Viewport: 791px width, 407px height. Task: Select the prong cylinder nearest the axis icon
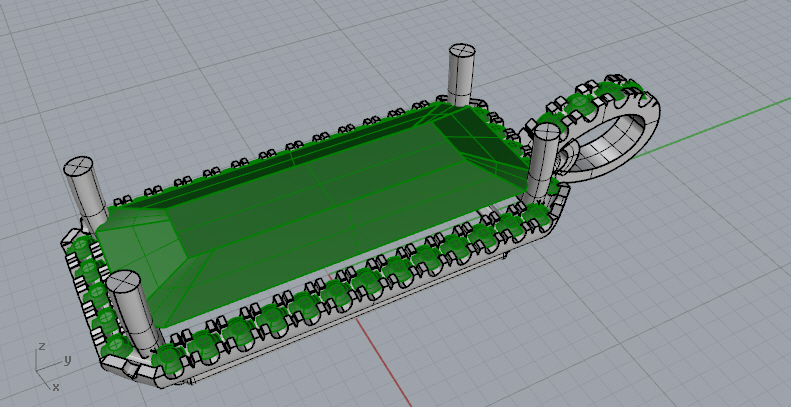tap(131, 313)
